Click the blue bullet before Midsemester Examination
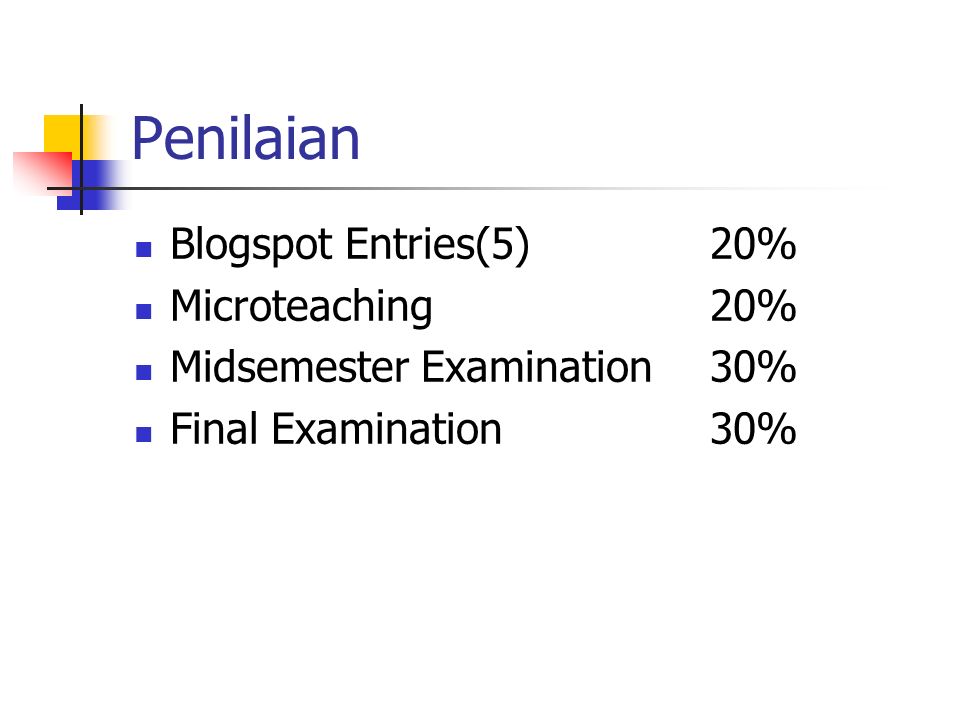960x720 pixels. (143, 372)
